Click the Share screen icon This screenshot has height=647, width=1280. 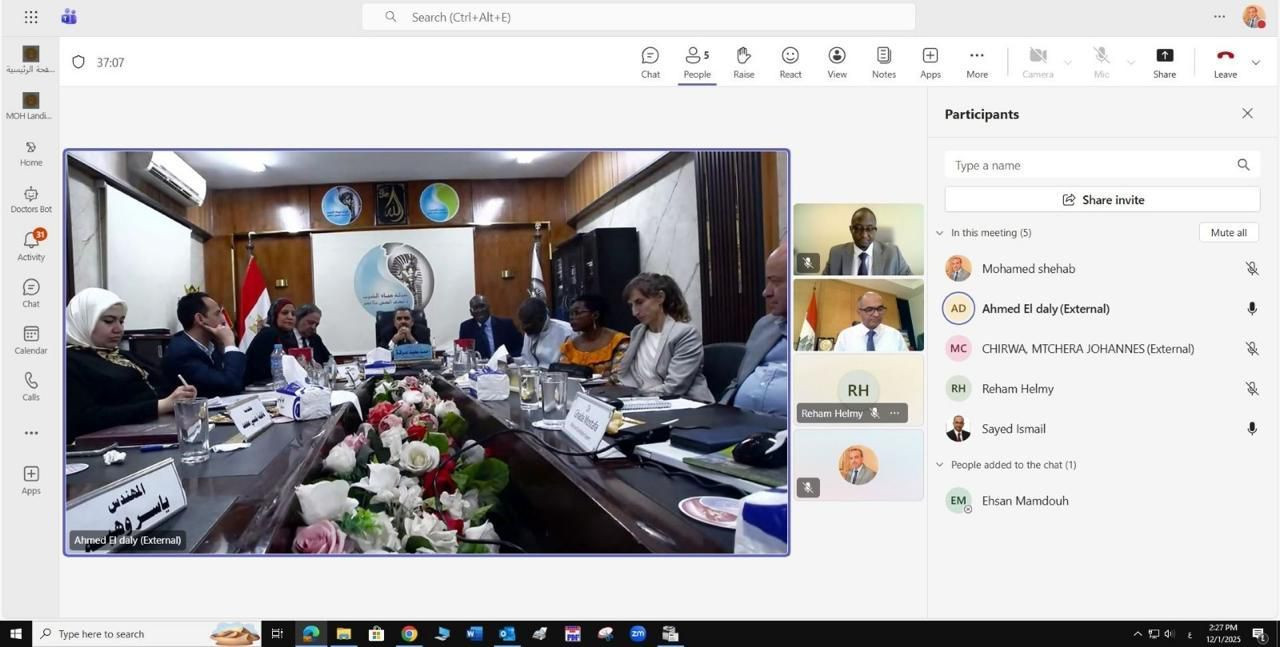click(x=1164, y=62)
